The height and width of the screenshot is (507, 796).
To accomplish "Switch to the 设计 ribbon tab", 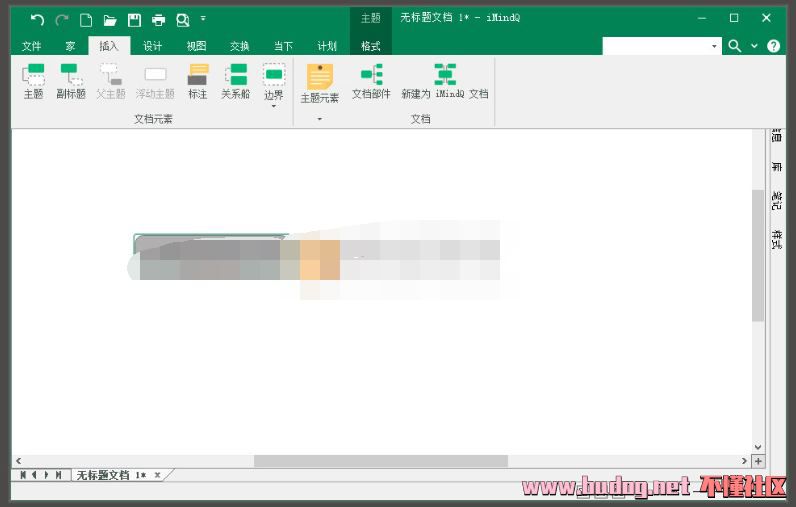I will 152,46.
